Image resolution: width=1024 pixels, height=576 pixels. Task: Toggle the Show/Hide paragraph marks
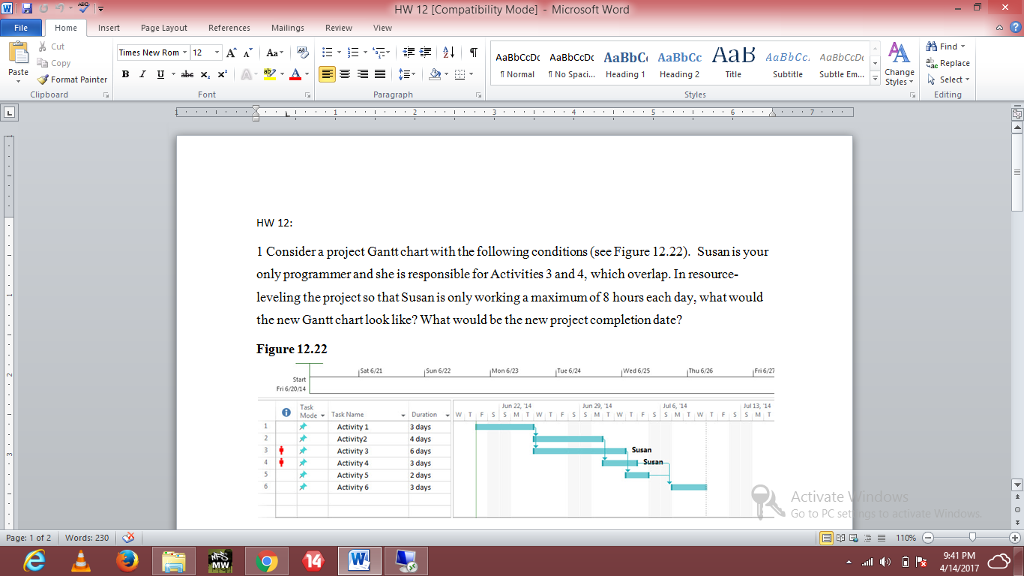click(473, 52)
